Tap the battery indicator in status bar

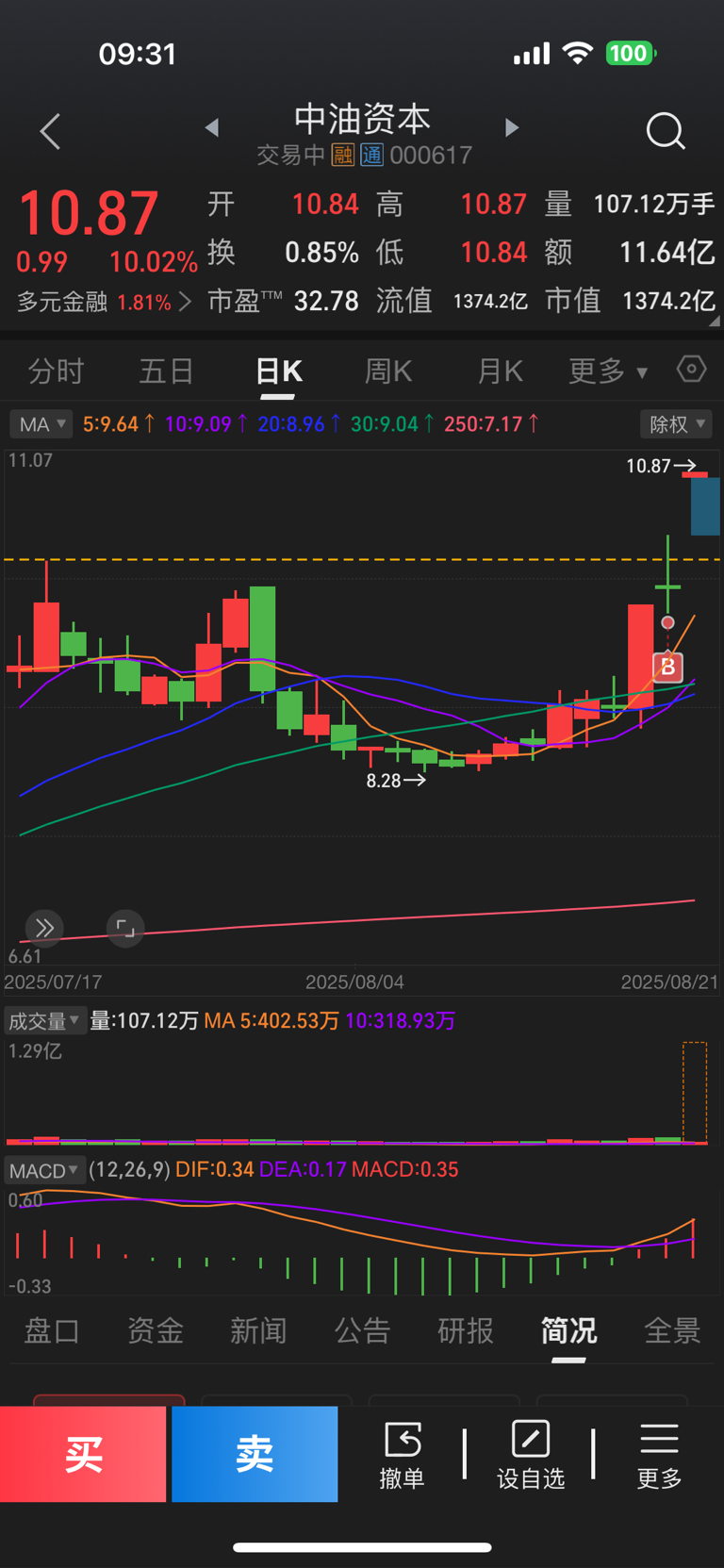click(631, 54)
